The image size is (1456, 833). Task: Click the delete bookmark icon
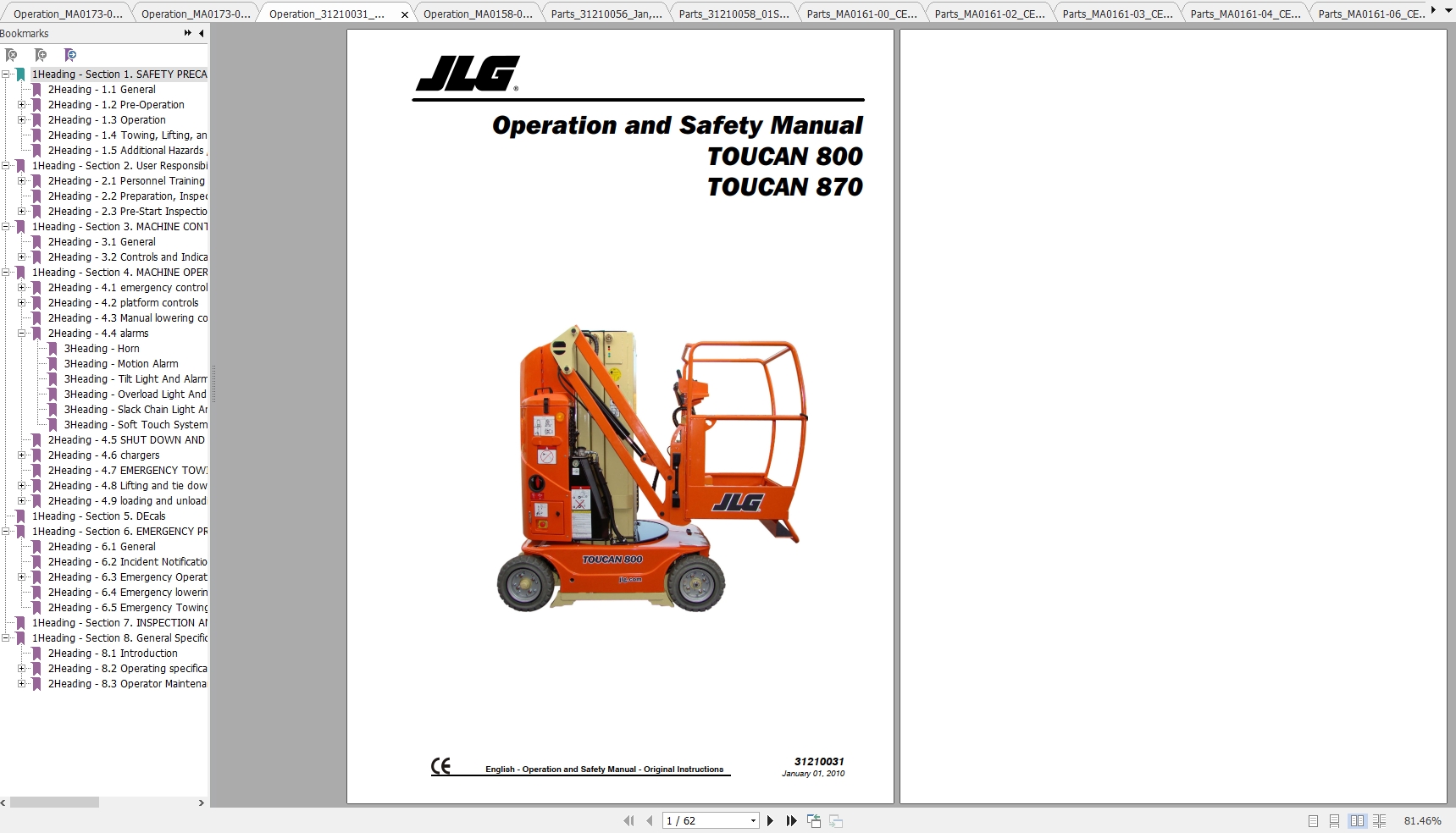pos(11,55)
